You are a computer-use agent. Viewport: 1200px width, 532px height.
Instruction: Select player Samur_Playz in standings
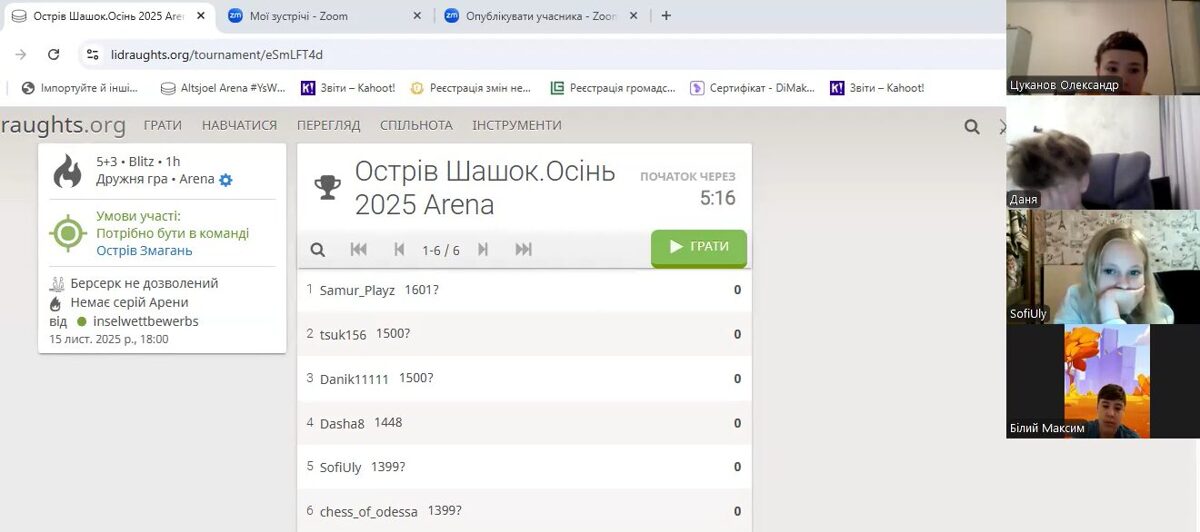pos(357,290)
